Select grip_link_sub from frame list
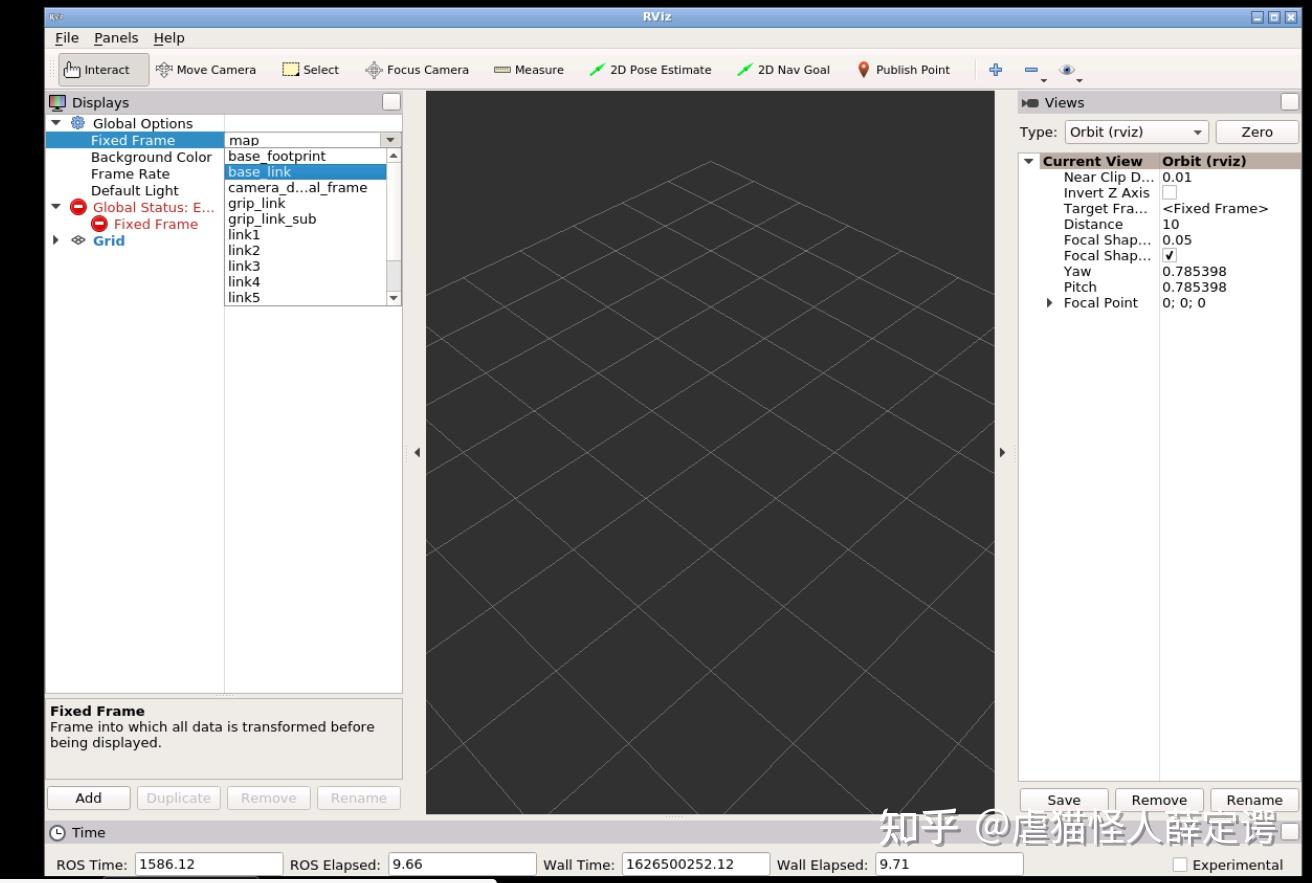Screen dimensions: 1312x883 (x=306, y=219)
